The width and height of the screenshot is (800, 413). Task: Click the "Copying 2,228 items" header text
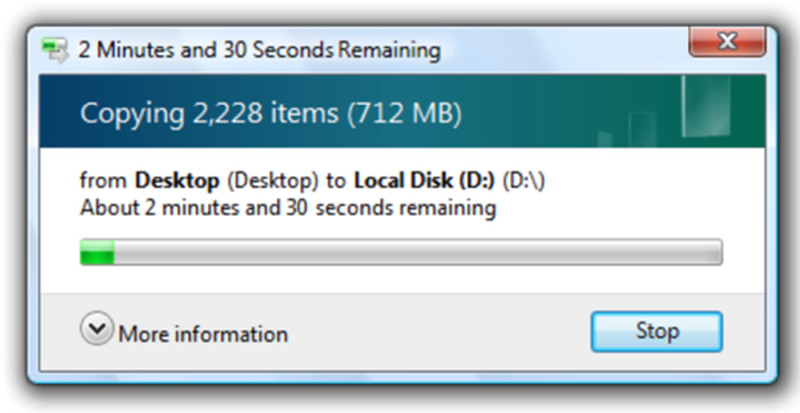pos(209,113)
